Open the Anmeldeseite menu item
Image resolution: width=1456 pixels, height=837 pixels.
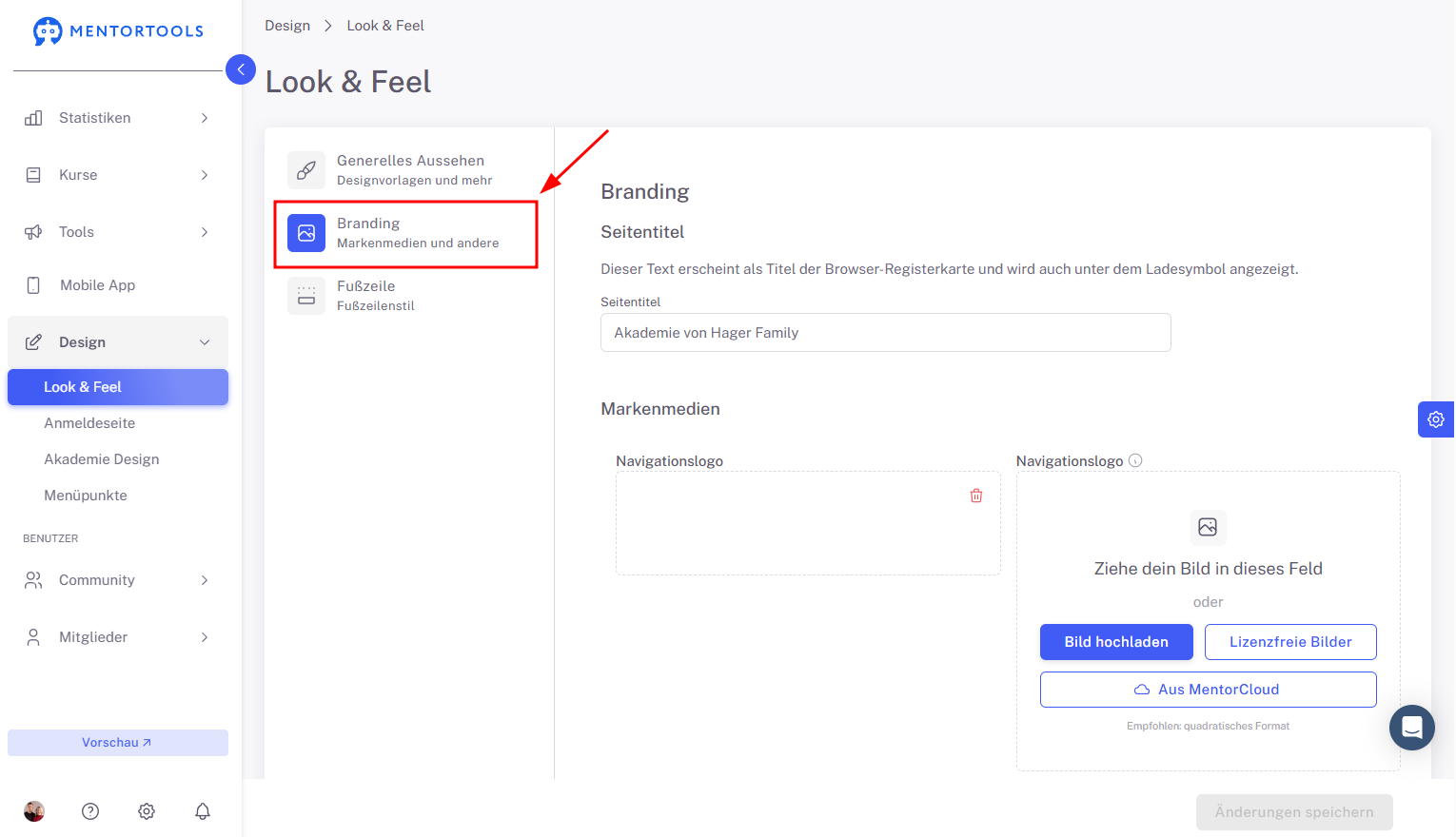(89, 423)
